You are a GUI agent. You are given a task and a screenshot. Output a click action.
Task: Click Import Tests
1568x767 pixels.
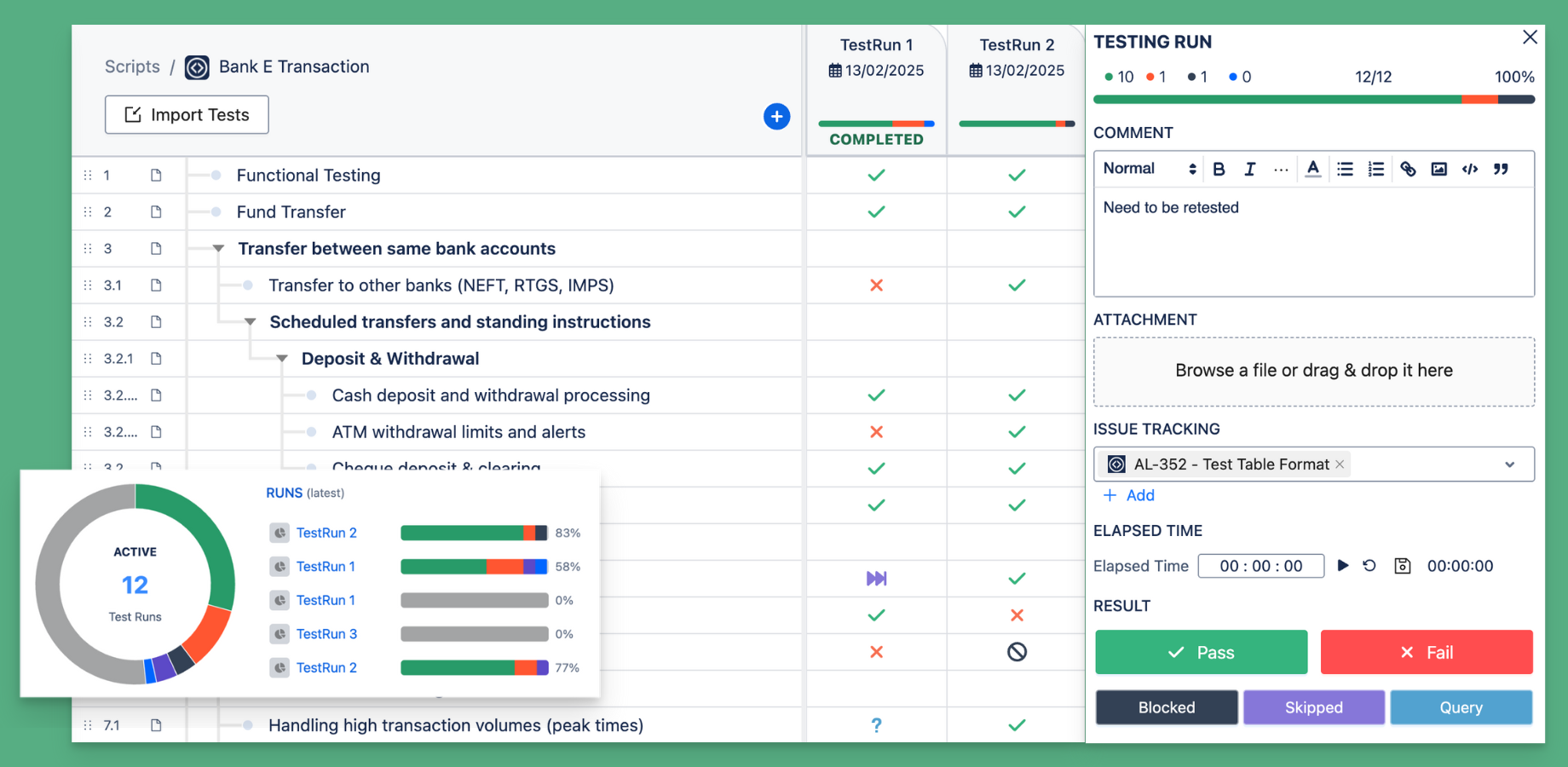(x=186, y=114)
